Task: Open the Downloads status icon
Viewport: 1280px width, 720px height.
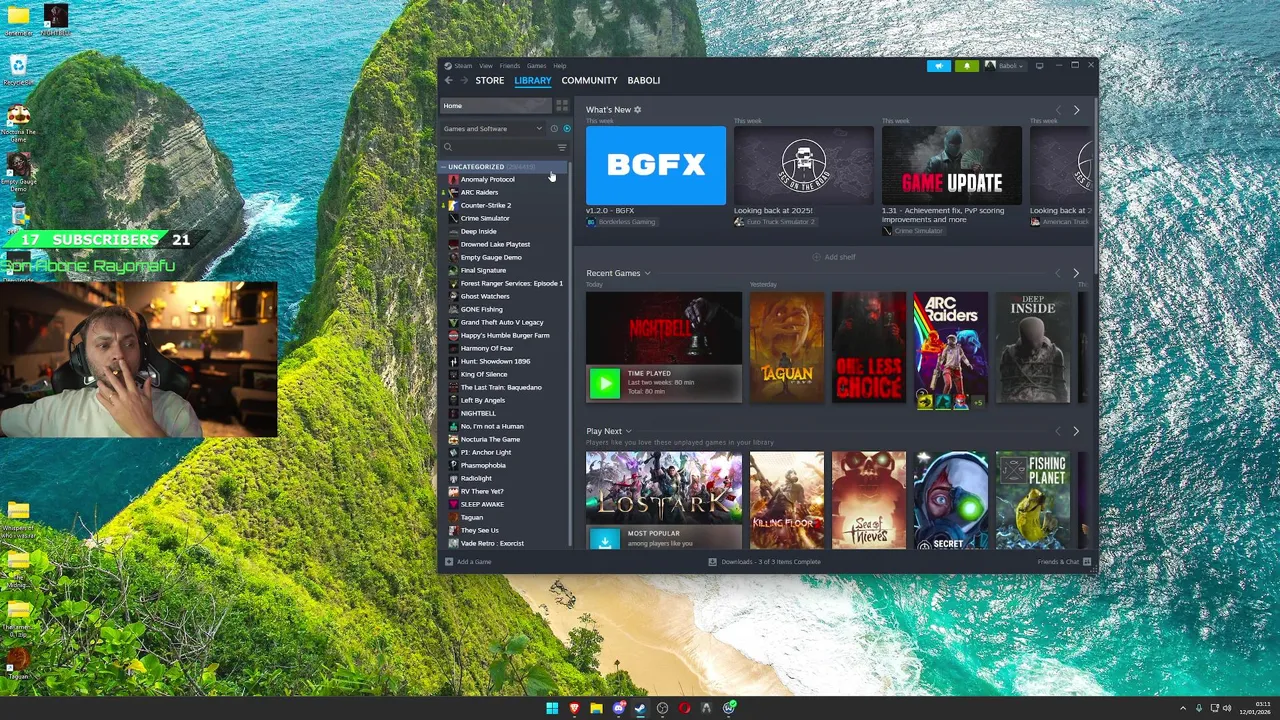Action: pos(712,562)
